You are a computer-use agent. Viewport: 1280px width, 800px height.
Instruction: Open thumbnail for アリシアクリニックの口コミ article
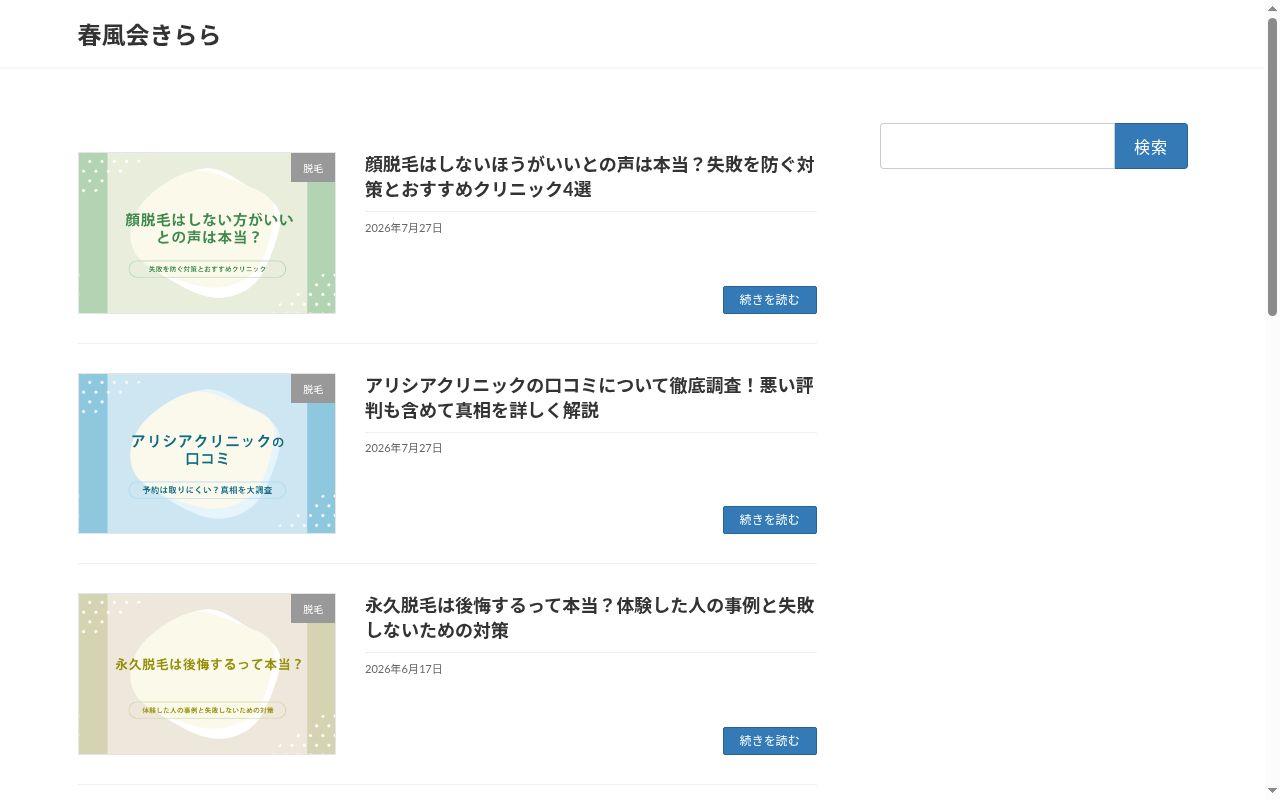pos(207,454)
